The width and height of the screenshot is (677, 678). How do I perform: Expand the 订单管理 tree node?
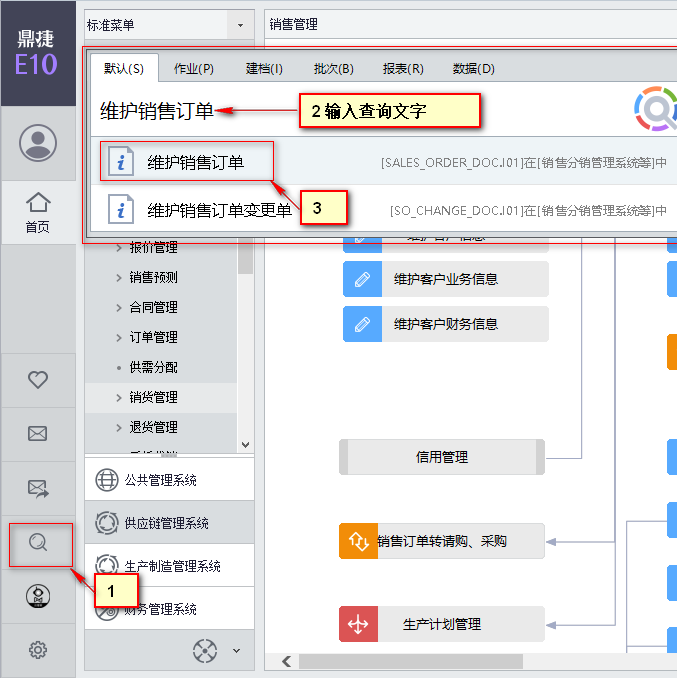click(120, 338)
